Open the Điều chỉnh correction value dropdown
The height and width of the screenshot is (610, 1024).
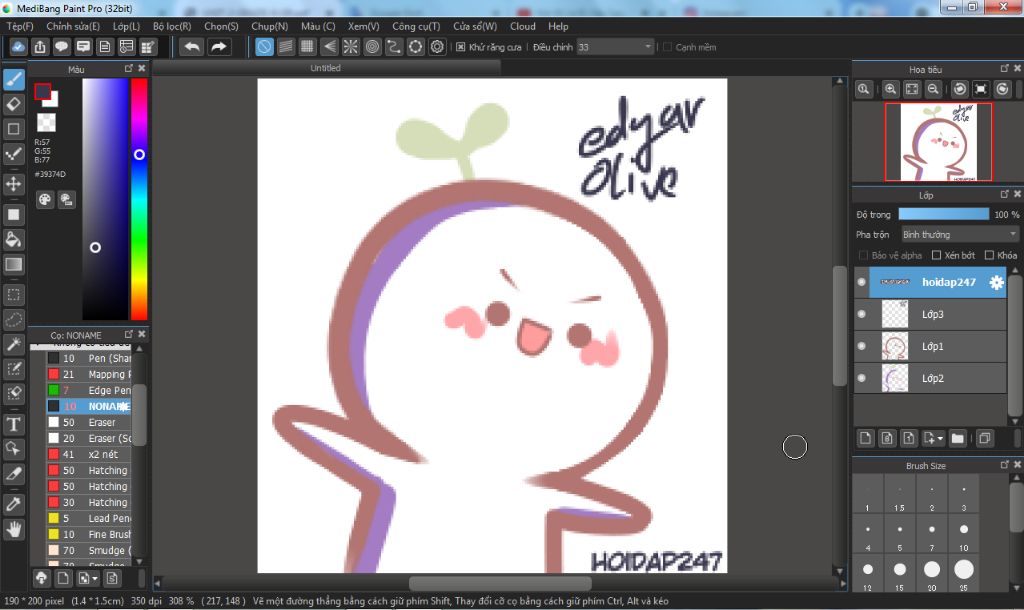[x=615, y=47]
